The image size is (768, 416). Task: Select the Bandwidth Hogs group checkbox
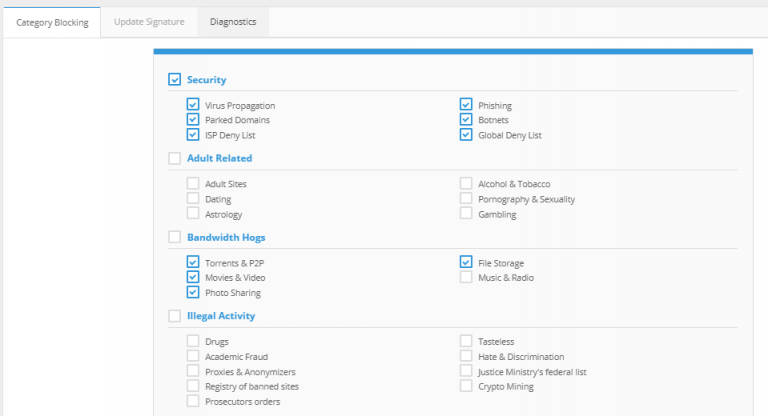[174, 237]
